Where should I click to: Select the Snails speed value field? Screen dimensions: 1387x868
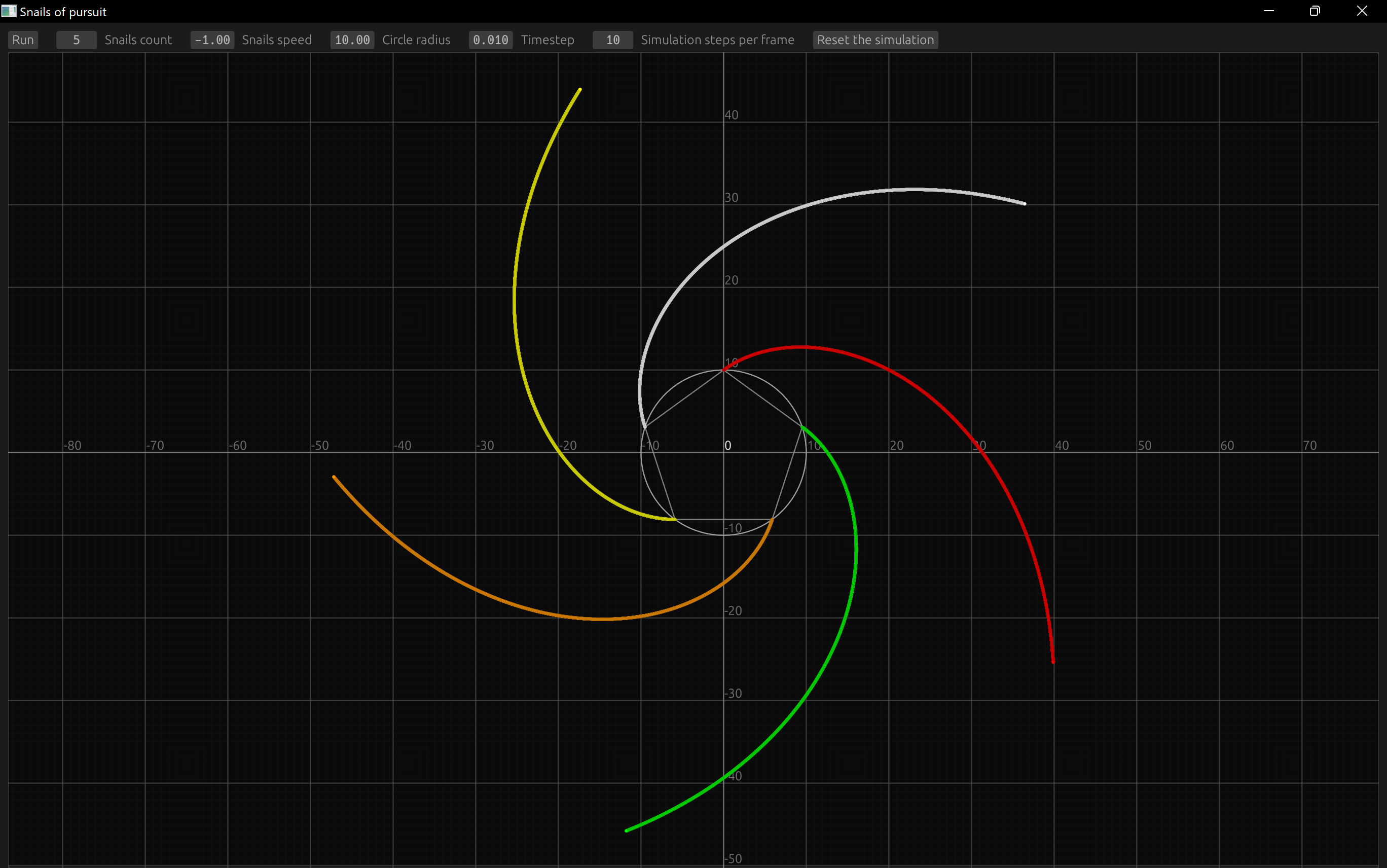pos(211,40)
